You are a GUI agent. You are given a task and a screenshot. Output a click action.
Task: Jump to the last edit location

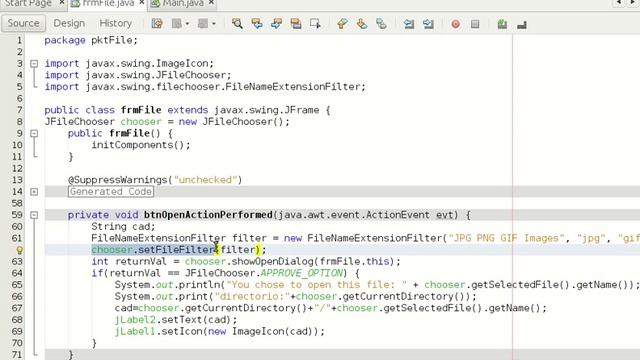click(157, 24)
